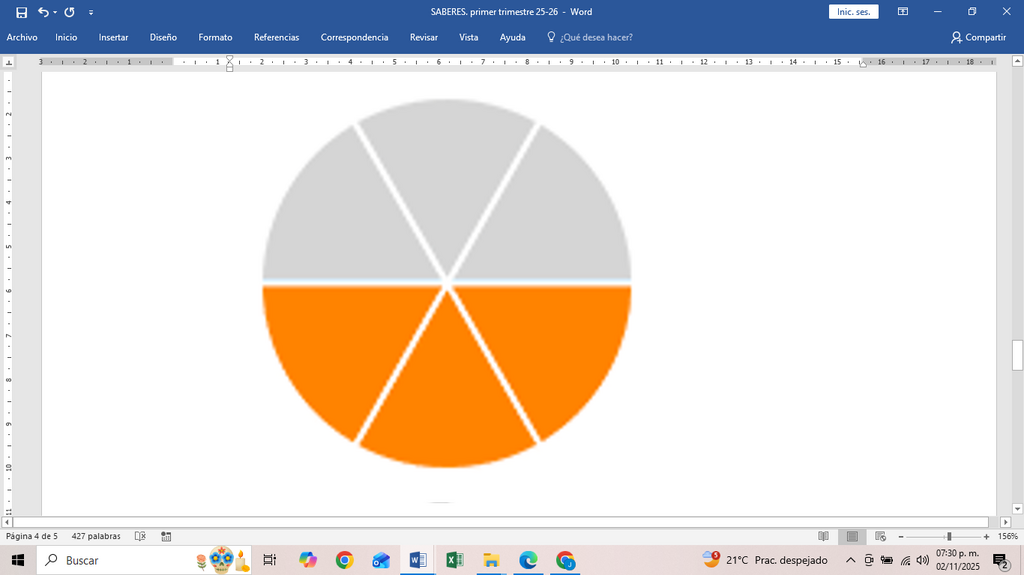Click the 427 palabras word count
The image size is (1024, 575).
tap(96, 536)
